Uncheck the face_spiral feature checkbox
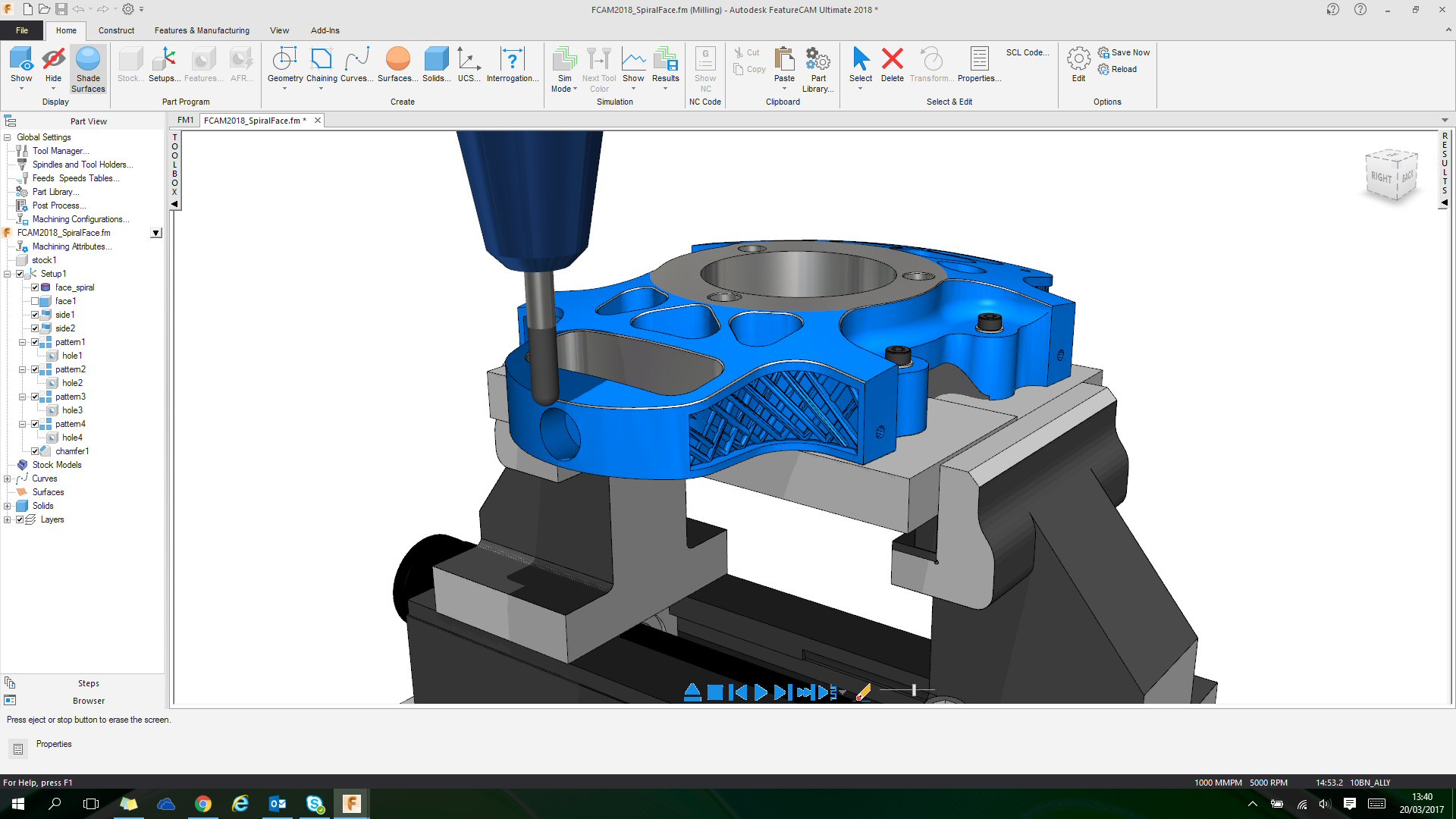 [35, 287]
